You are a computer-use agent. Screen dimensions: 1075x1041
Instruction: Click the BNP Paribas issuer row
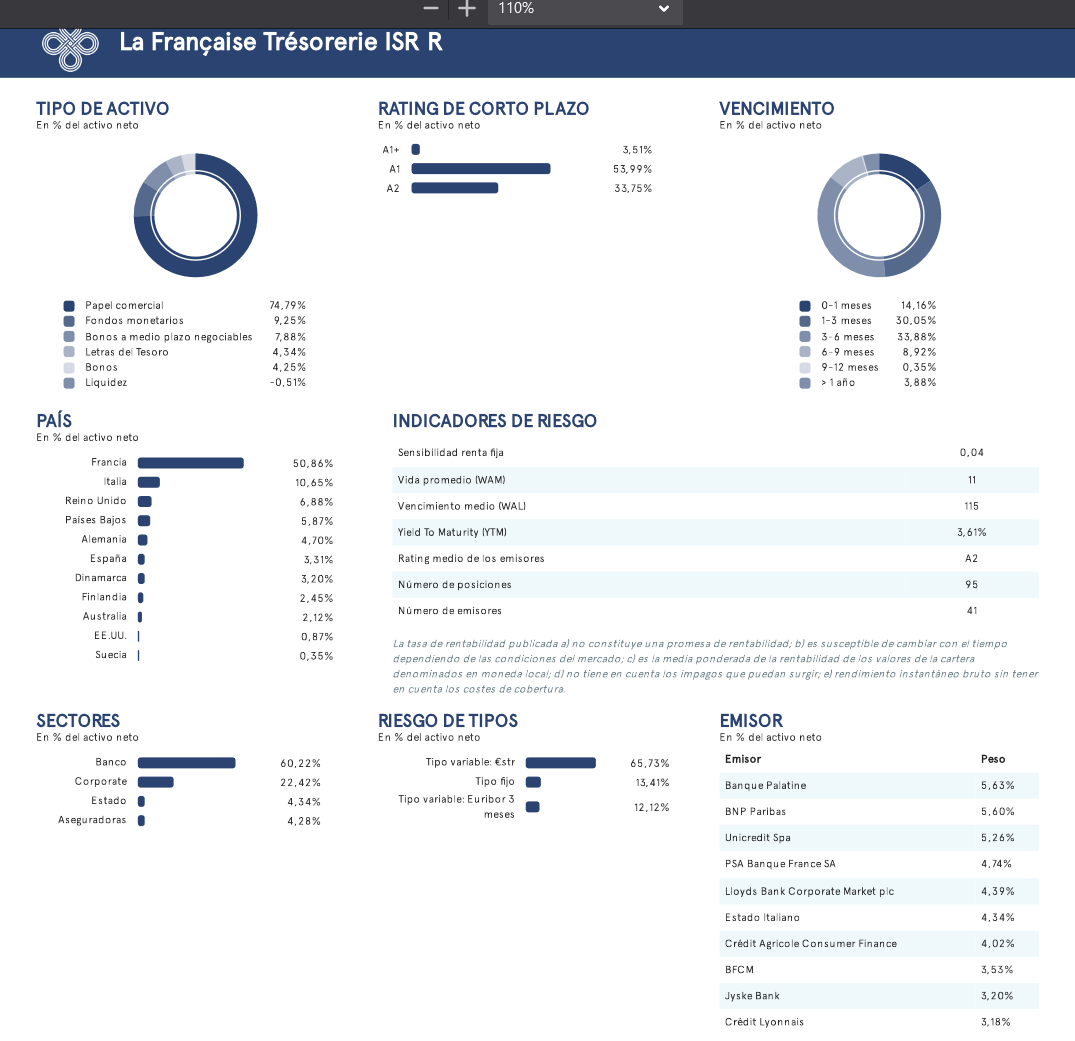click(x=879, y=811)
